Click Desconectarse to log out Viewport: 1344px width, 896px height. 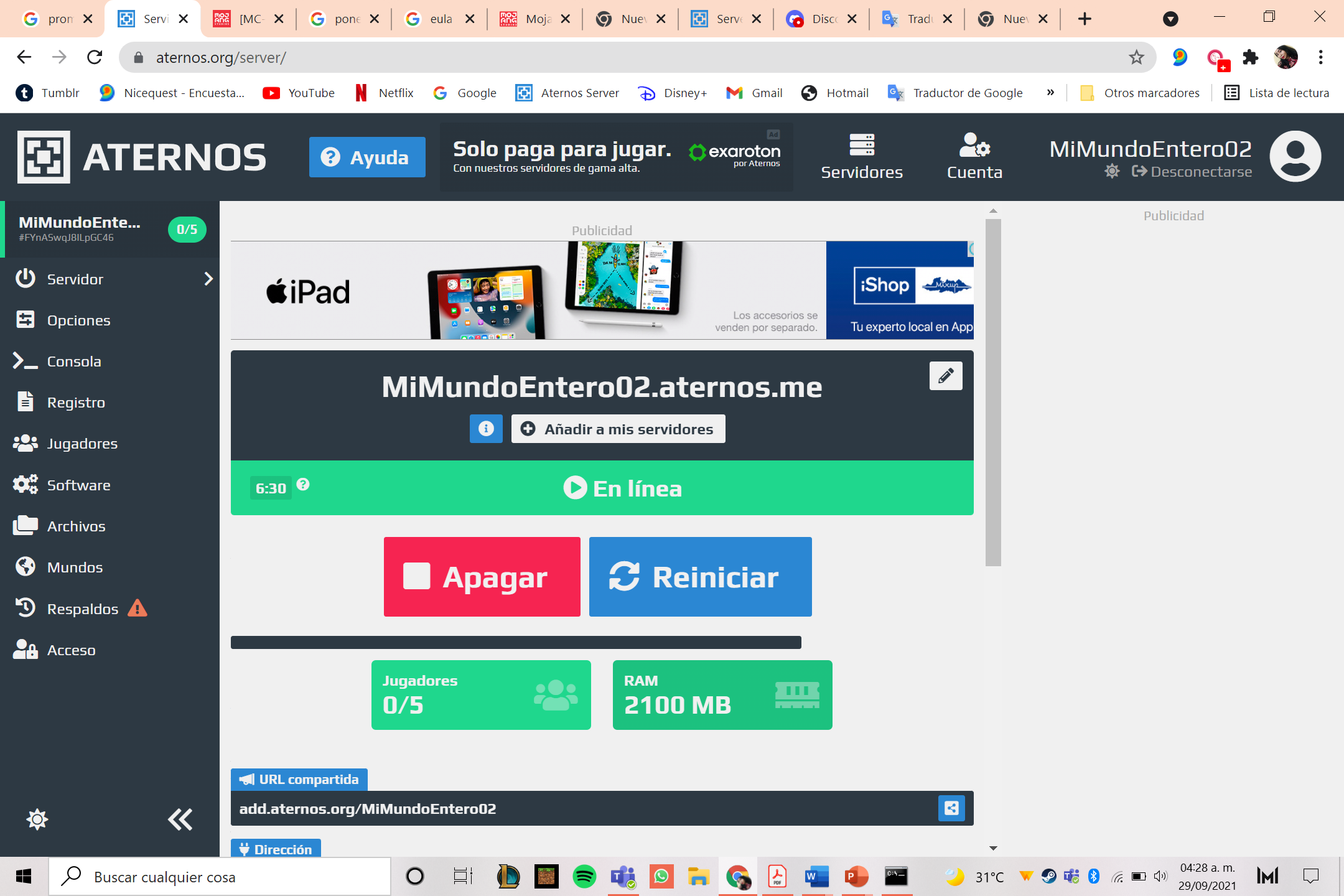tap(1192, 171)
